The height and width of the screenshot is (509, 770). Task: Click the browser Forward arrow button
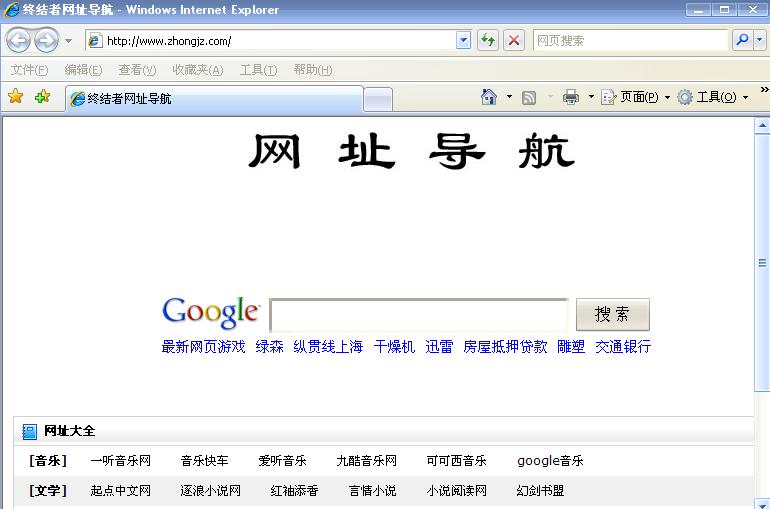47,41
